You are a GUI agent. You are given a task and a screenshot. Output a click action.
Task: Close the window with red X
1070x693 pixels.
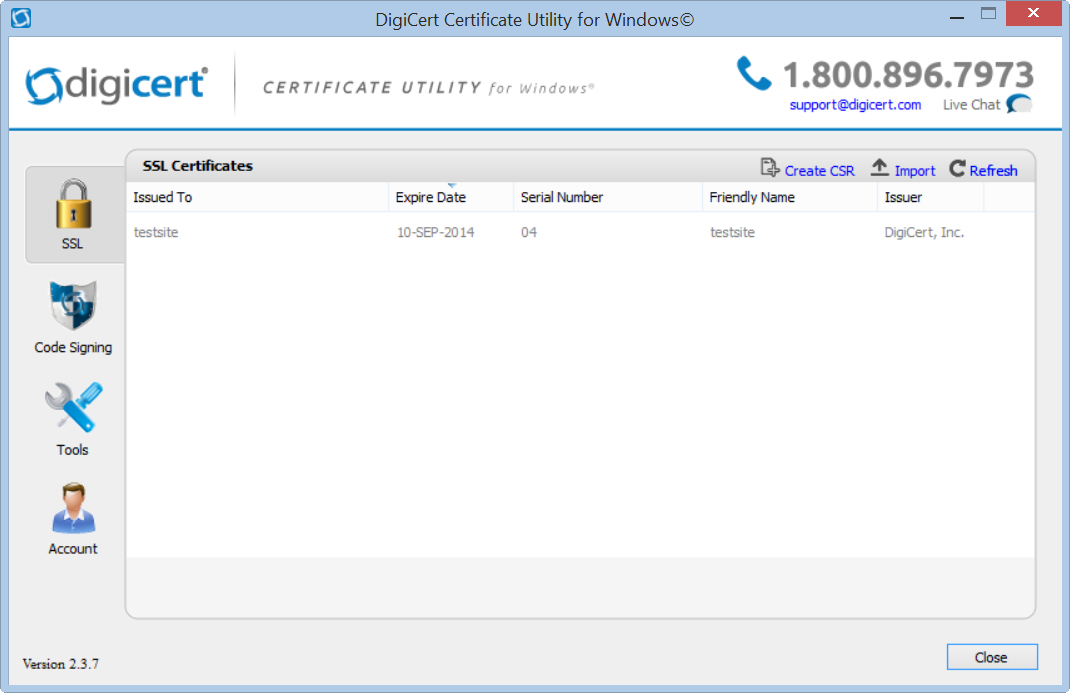click(1033, 13)
